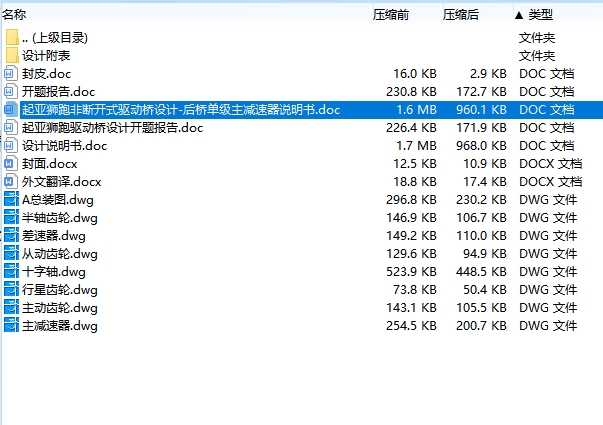Click the 105.5 KB compressed size value
Screen dimensions: 603x425
point(481,308)
